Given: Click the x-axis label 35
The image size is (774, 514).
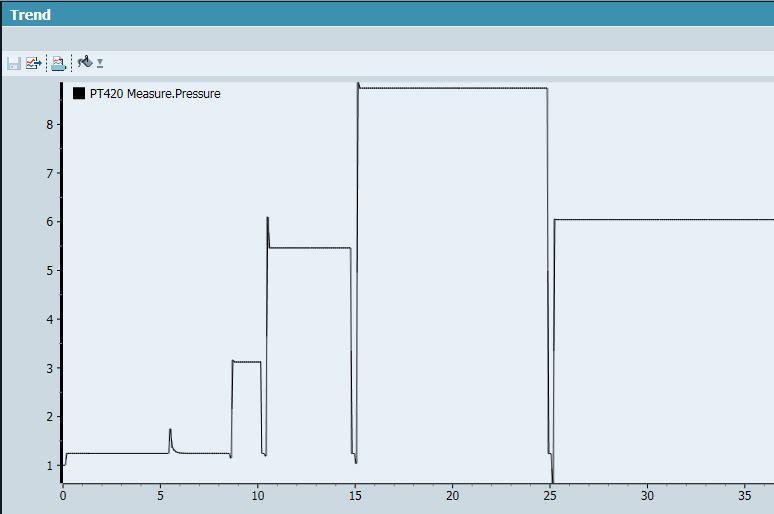Looking at the screenshot, I should point(745,496).
